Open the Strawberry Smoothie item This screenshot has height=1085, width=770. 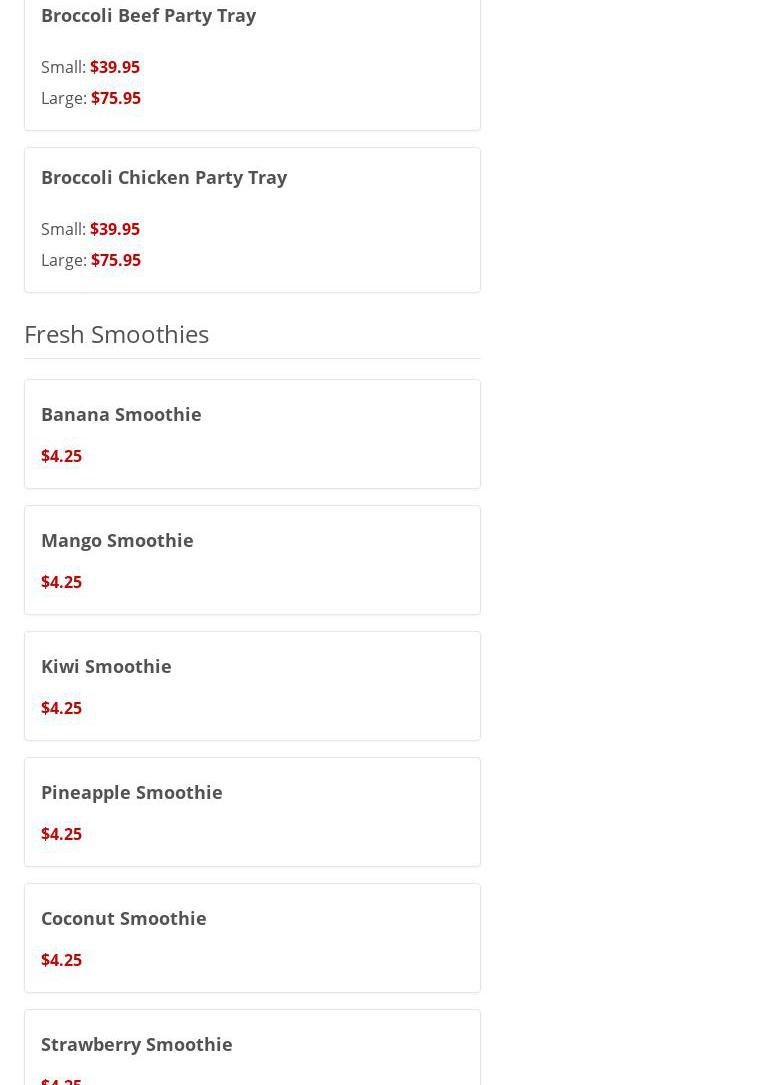(x=137, y=1044)
